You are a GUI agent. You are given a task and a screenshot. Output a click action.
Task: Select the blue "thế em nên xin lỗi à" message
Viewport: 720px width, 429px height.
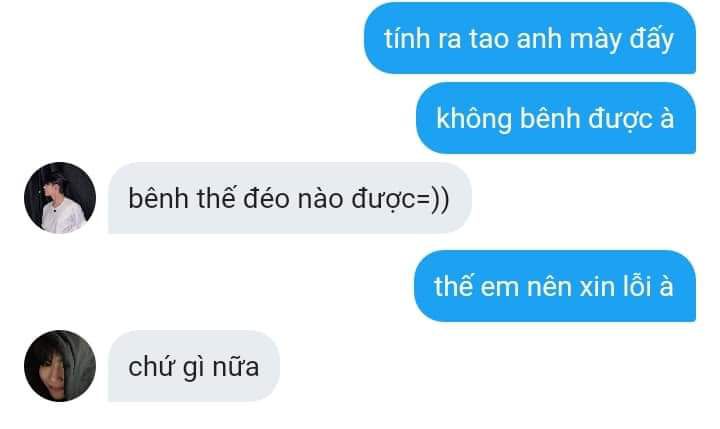(555, 286)
